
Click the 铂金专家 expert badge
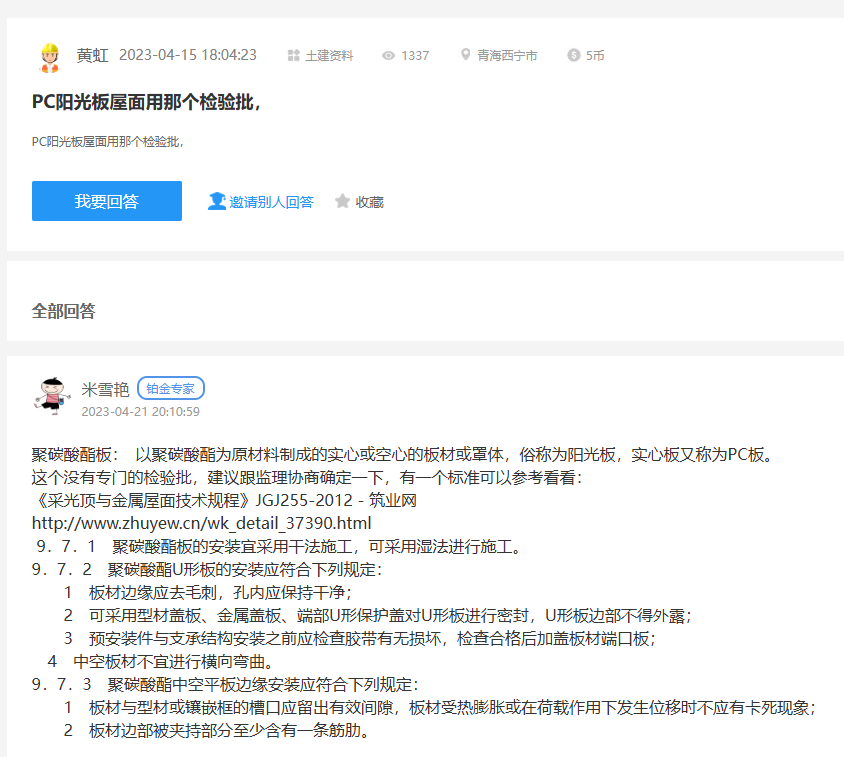(x=171, y=389)
